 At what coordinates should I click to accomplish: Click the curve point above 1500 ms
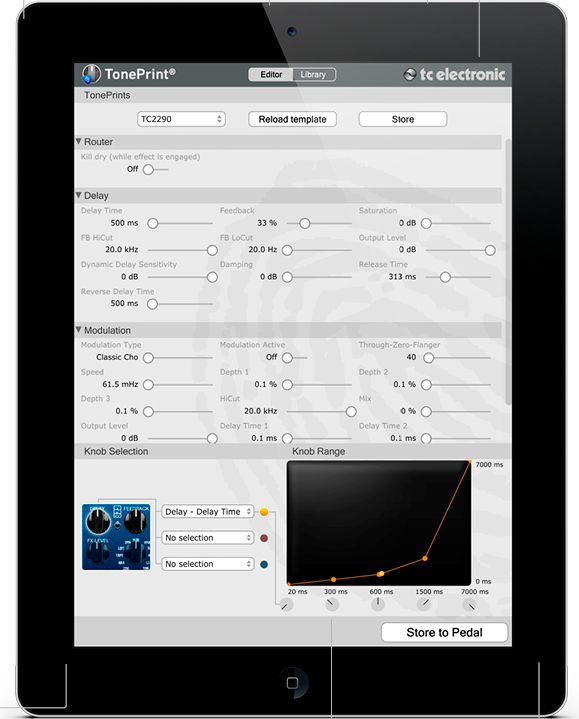[425, 559]
